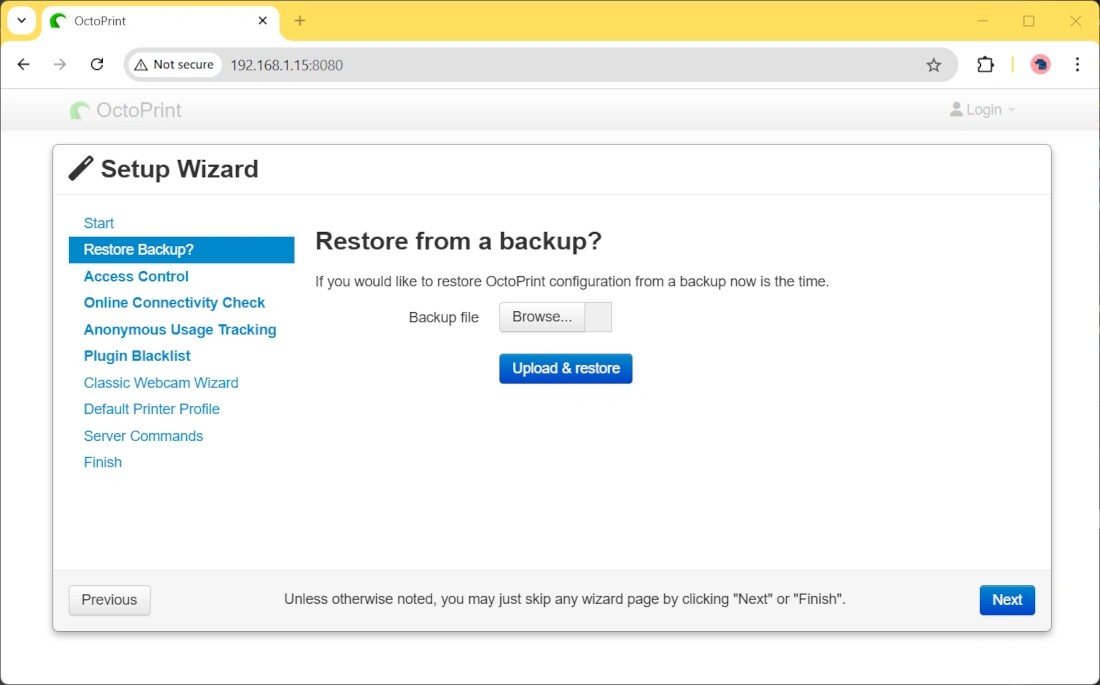The height and width of the screenshot is (685, 1100).
Task: Go back with the browser back arrow
Action: (24, 65)
